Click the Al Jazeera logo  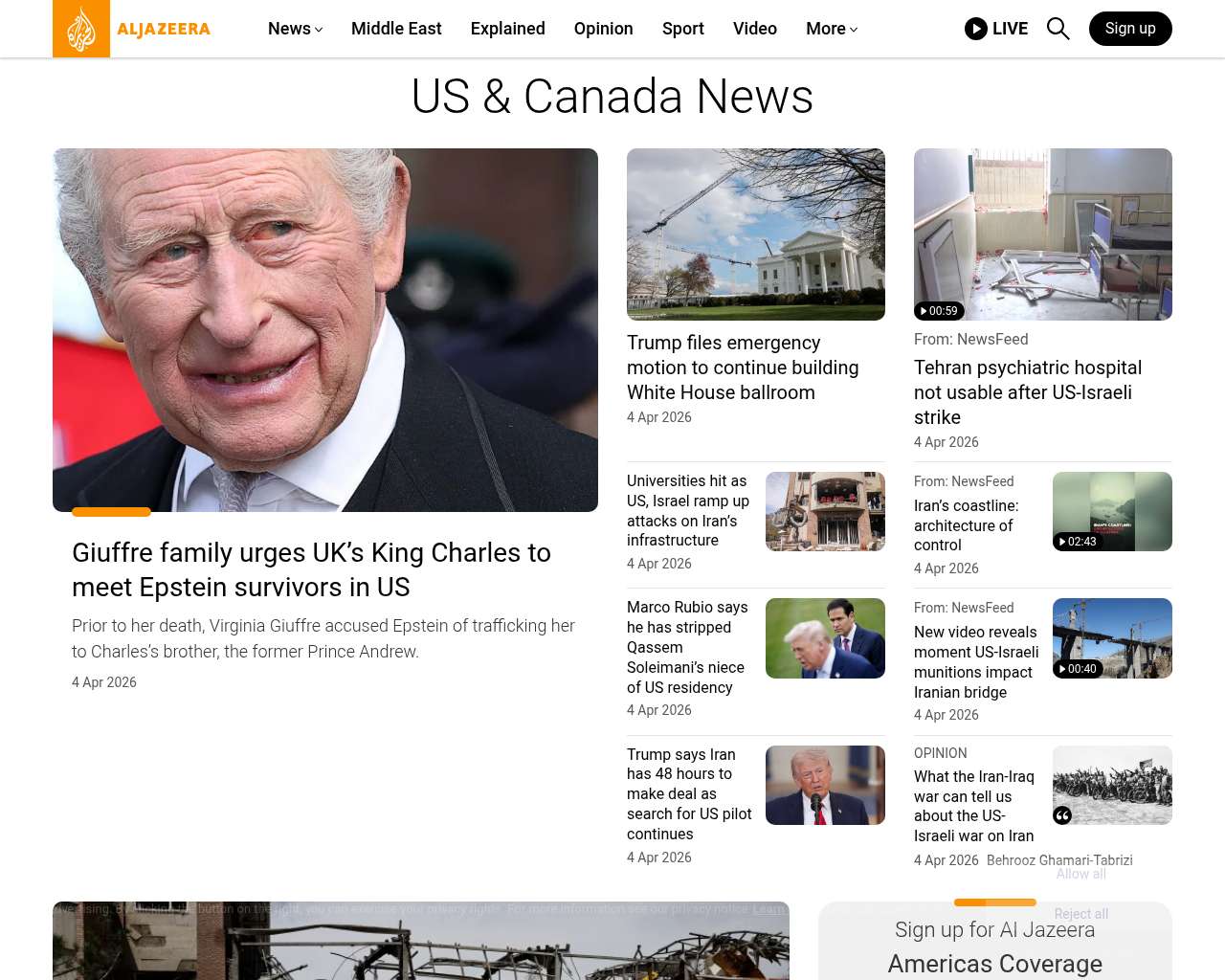coord(132,29)
